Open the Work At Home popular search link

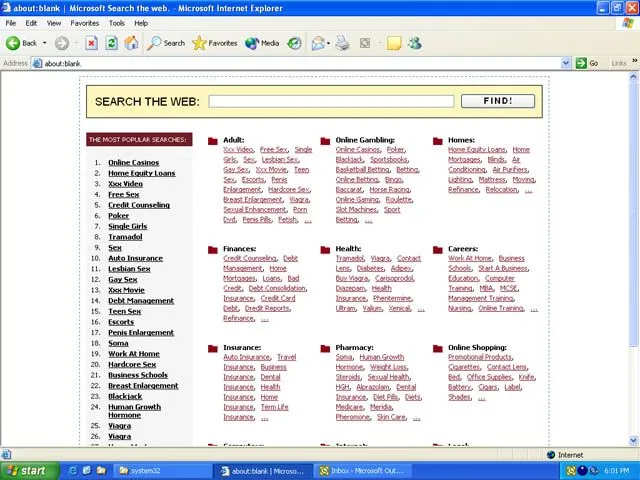tap(134, 354)
